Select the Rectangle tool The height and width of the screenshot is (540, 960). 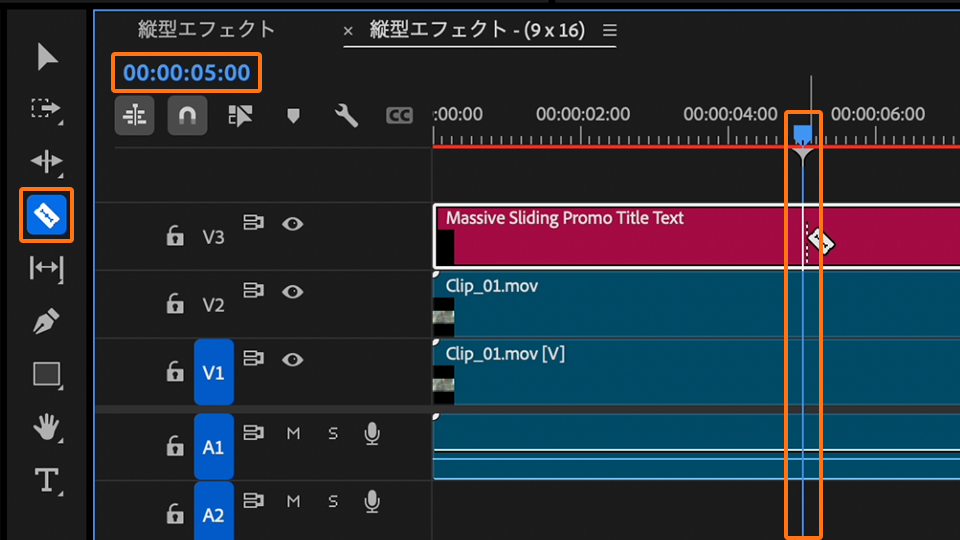(47, 375)
